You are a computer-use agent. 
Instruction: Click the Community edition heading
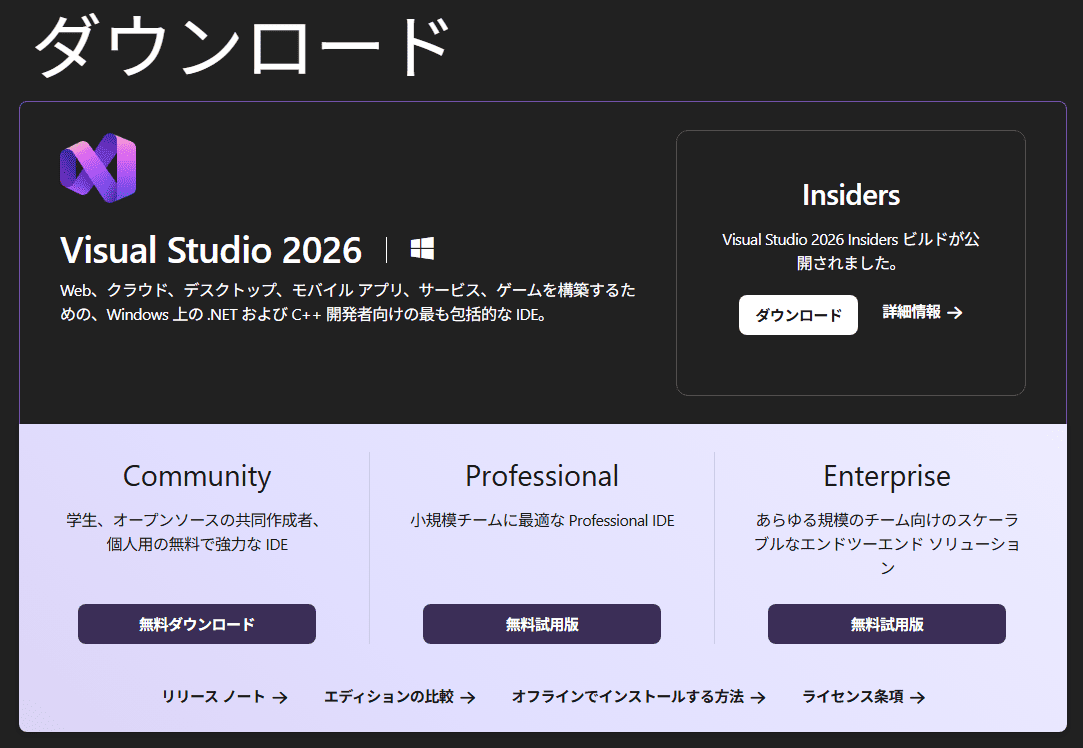click(196, 477)
